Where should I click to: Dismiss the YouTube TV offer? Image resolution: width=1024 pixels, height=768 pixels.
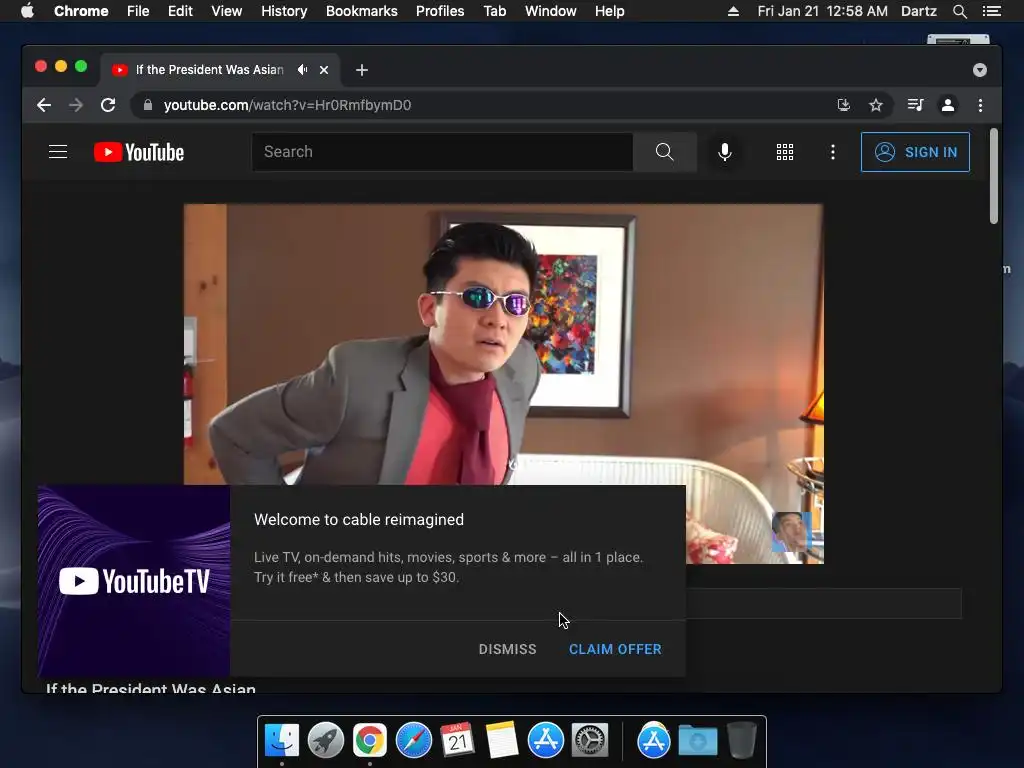[x=507, y=649]
